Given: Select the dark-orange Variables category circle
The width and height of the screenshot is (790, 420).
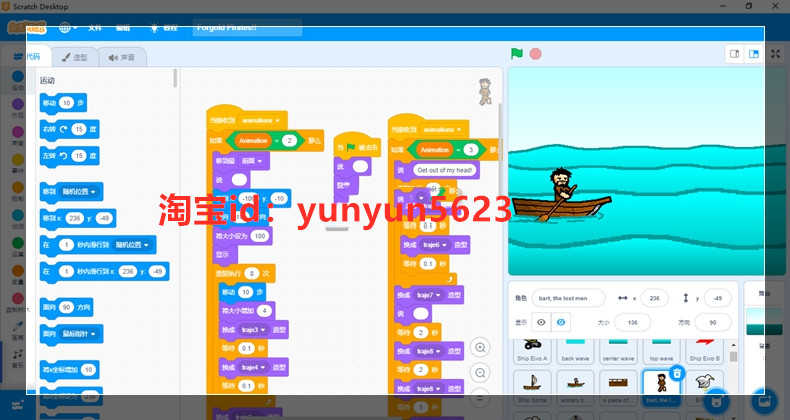Looking at the screenshot, I should (18, 271).
